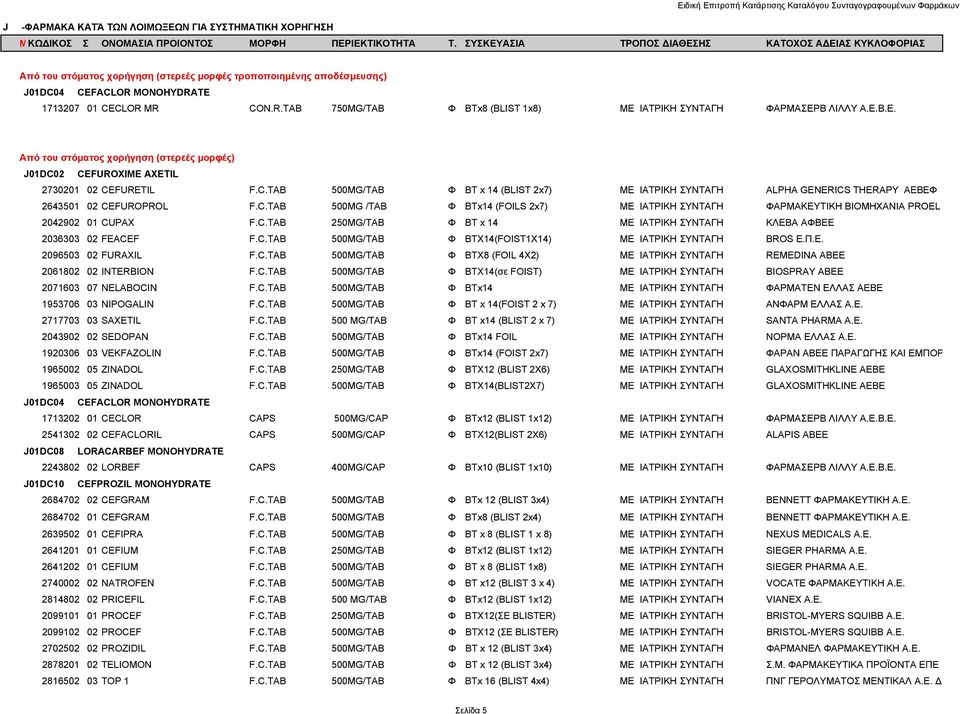The height and width of the screenshot is (714, 960).
Task: Click product name CECLOR MR
Action: click(x=130, y=108)
